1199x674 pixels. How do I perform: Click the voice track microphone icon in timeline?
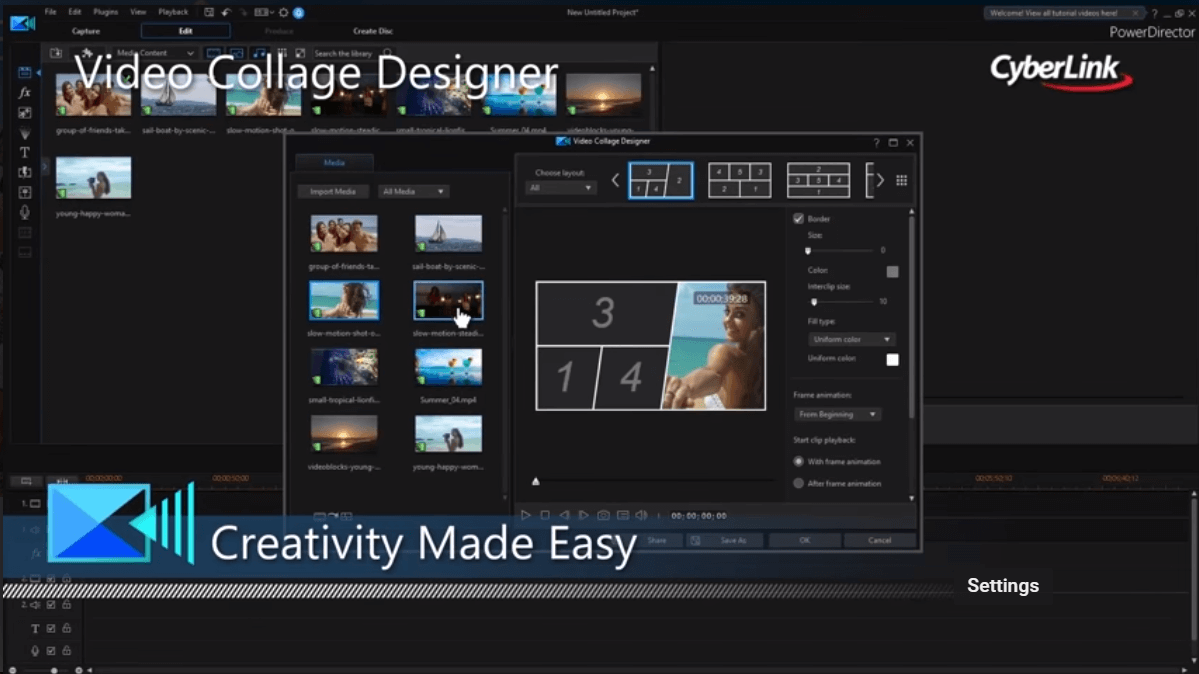click(35, 651)
